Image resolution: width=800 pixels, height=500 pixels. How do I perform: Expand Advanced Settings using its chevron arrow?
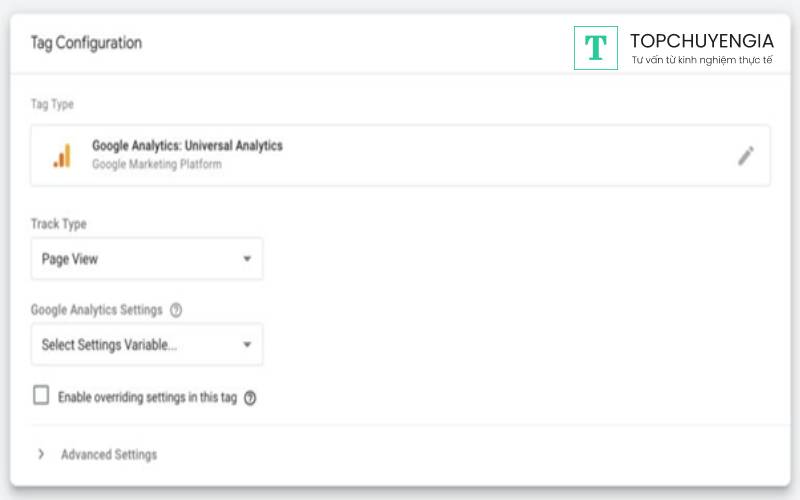click(41, 454)
